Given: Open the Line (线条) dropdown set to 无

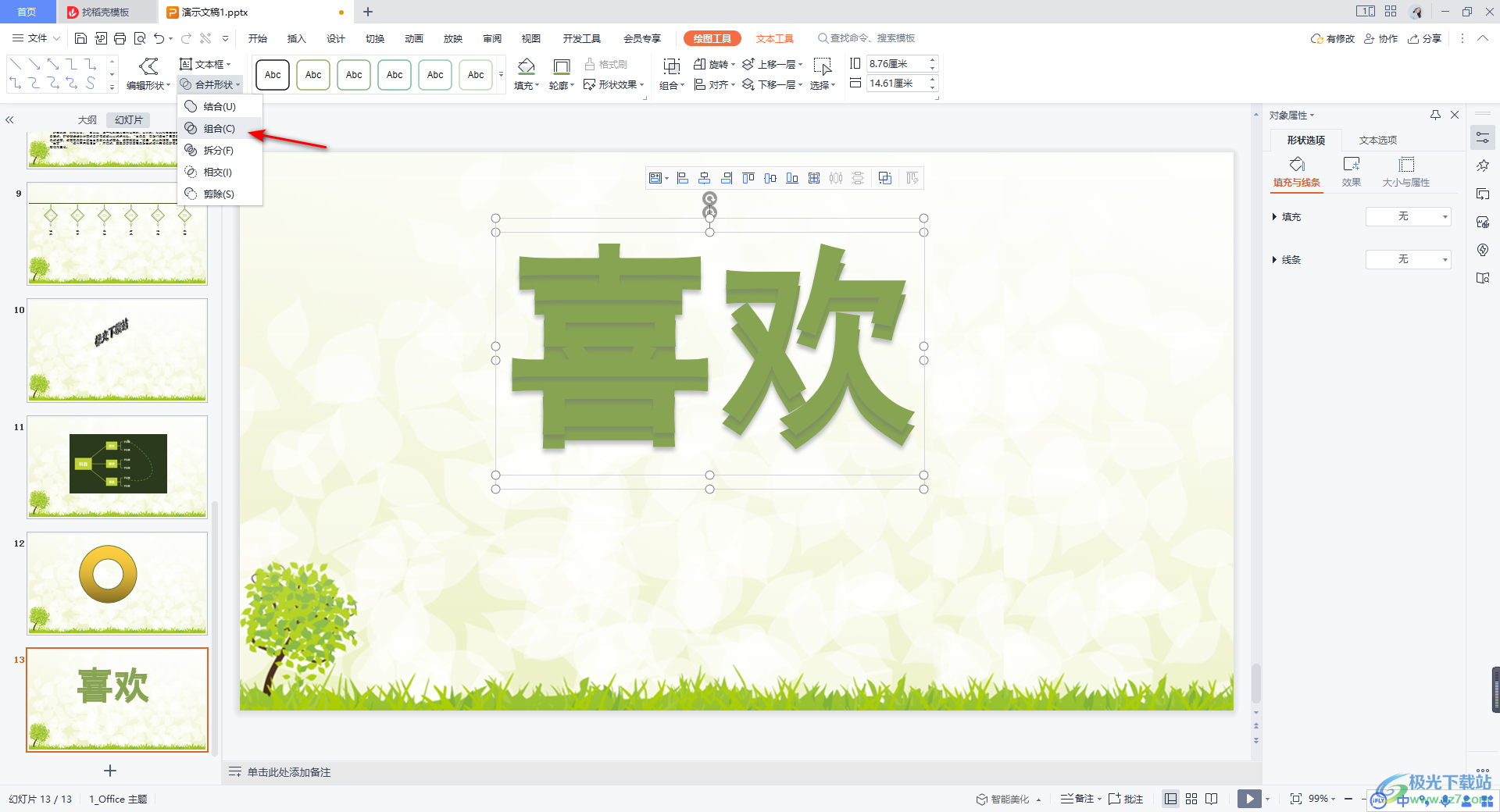Looking at the screenshot, I should [1408, 259].
